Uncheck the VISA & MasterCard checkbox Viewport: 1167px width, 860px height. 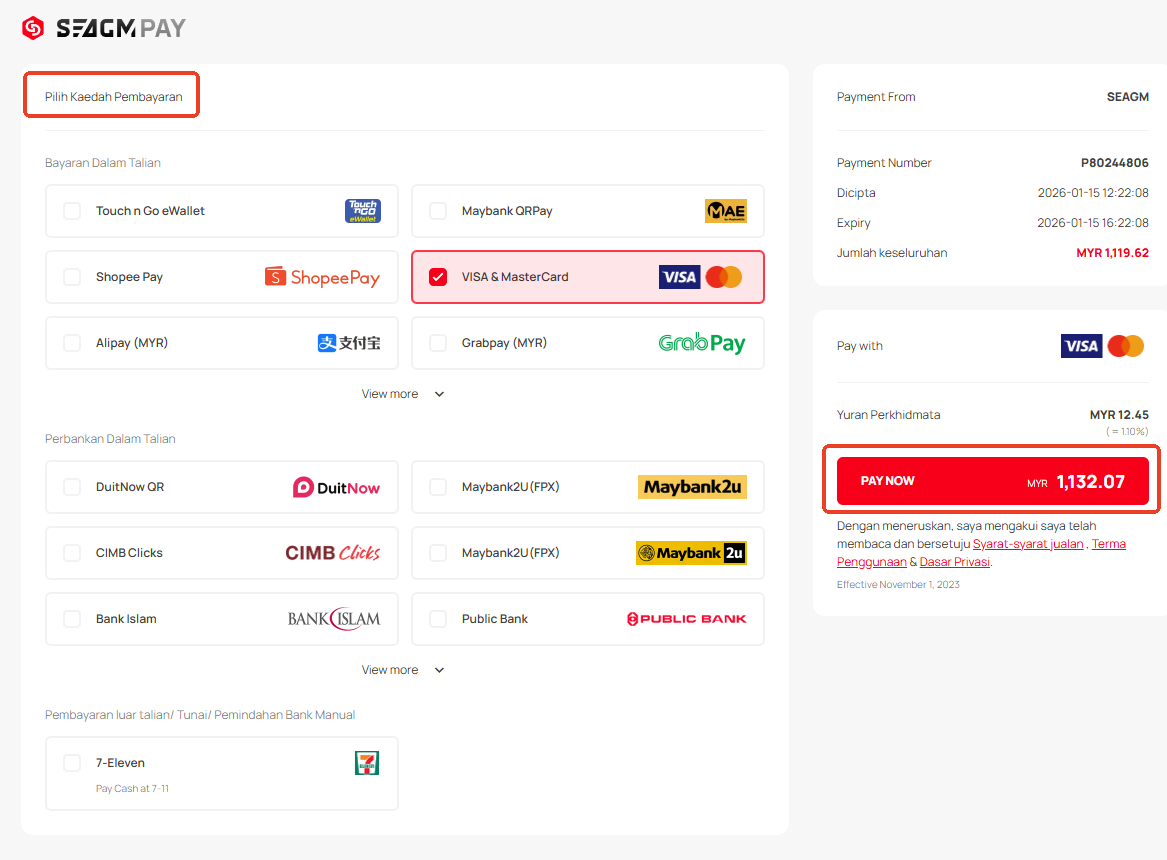coord(438,277)
